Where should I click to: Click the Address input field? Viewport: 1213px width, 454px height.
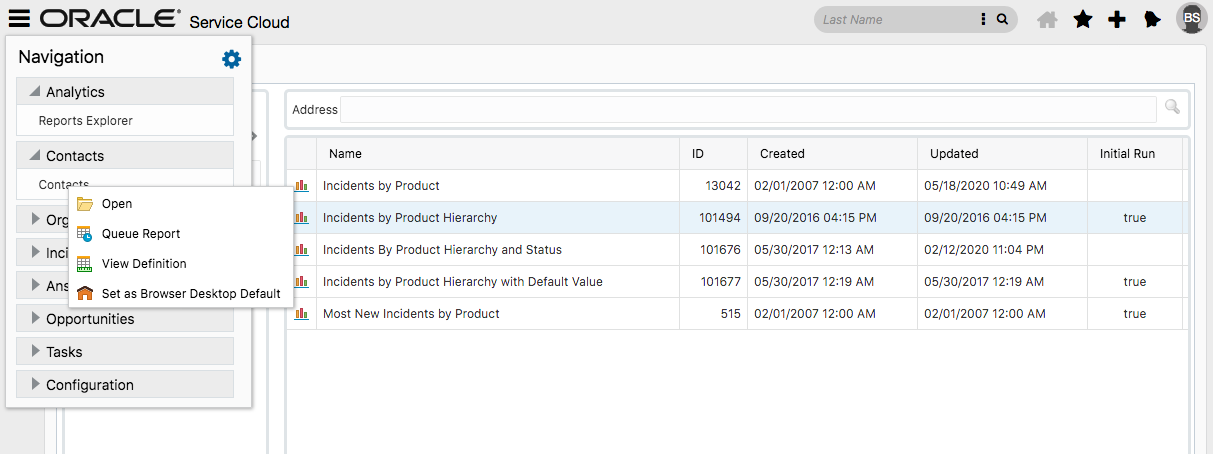click(748, 109)
